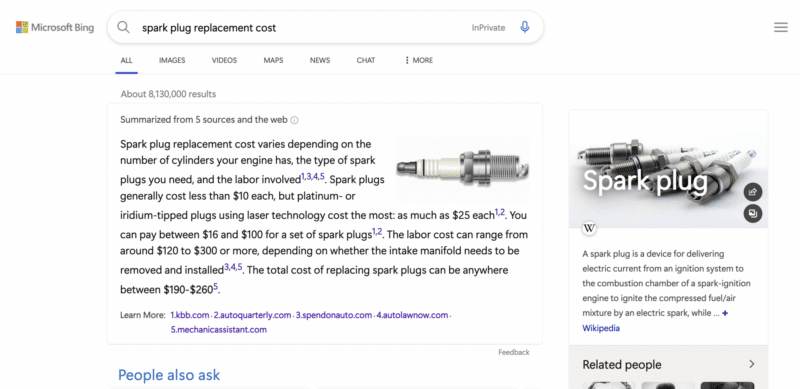Click into the search query input field
Viewport: 800px width, 389px height.
pyautogui.click(x=301, y=28)
